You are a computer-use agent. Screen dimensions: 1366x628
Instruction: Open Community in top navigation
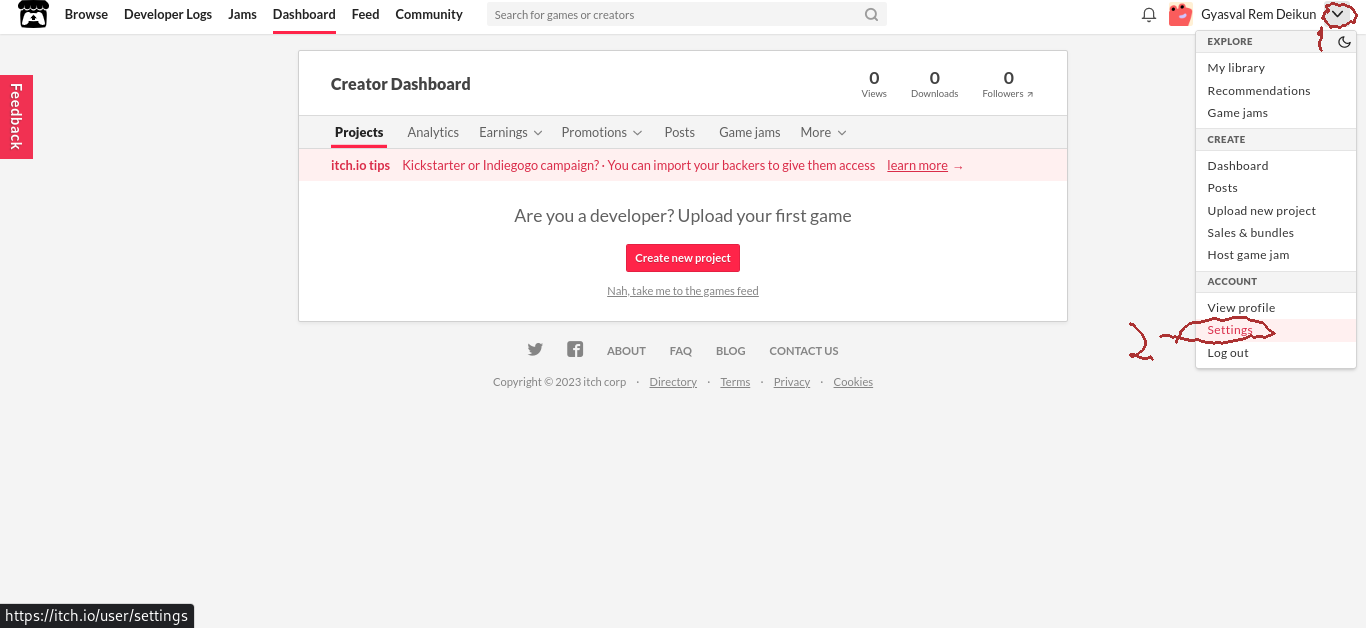coord(429,14)
